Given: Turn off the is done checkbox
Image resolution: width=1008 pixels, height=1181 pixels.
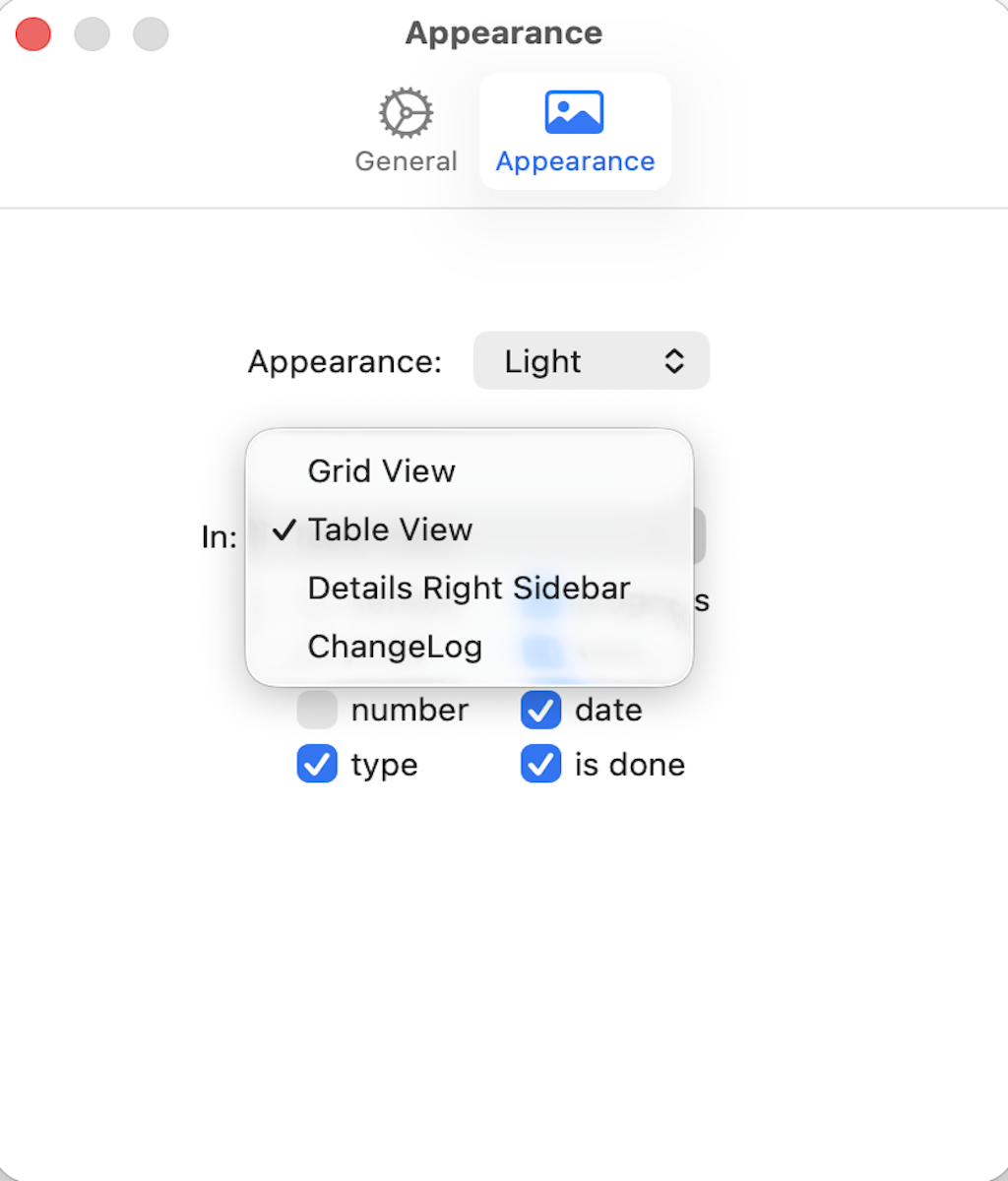Looking at the screenshot, I should click(540, 765).
